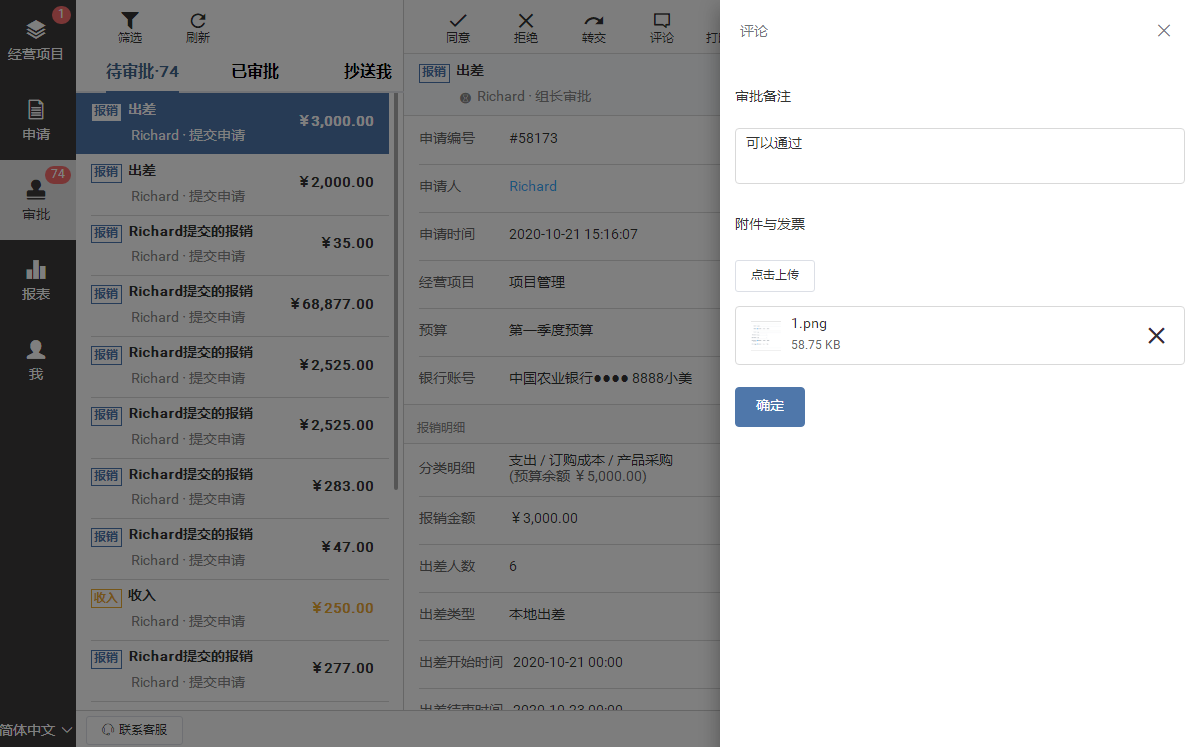Remove the 1.png attachment
The height and width of the screenshot is (747, 1196).
pyautogui.click(x=1157, y=336)
